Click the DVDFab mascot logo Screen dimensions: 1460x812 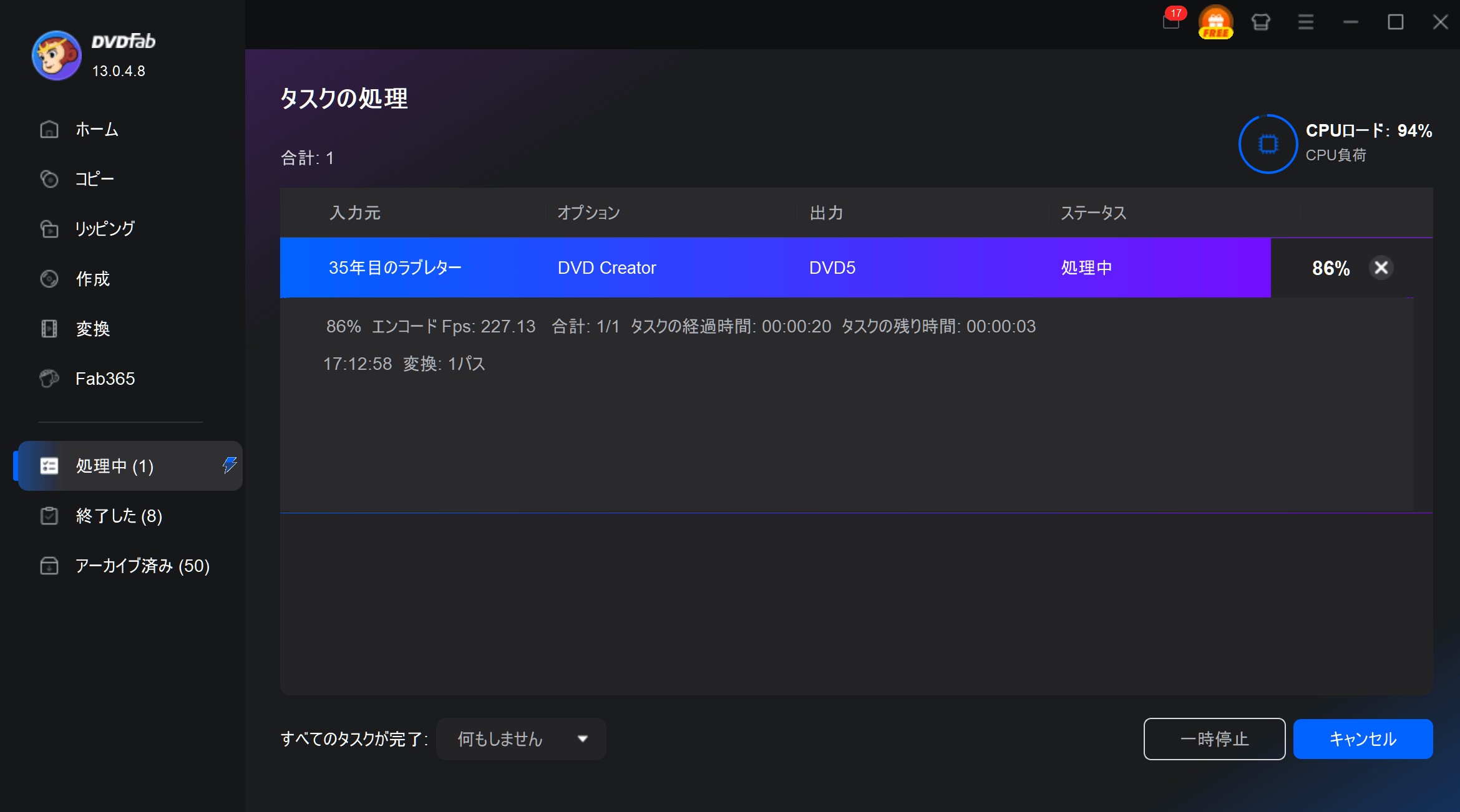[x=56, y=56]
